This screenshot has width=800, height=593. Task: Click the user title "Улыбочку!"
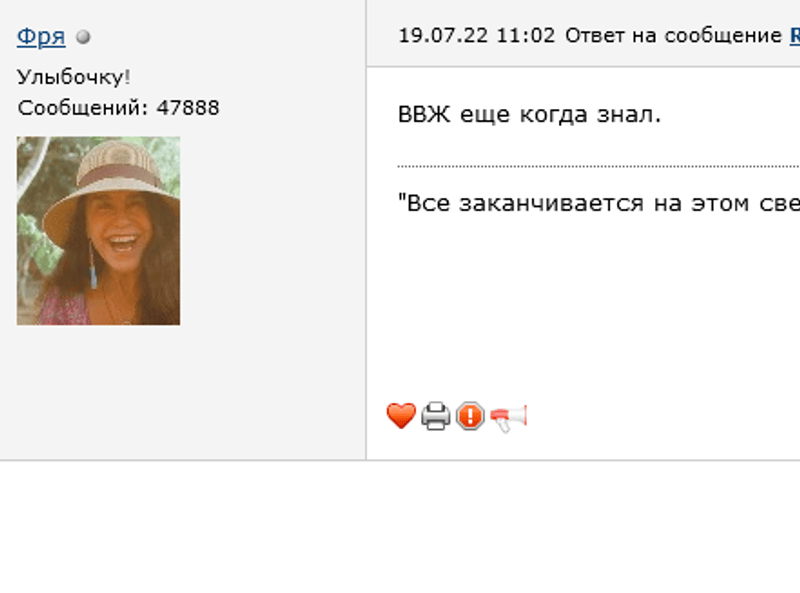click(73, 78)
